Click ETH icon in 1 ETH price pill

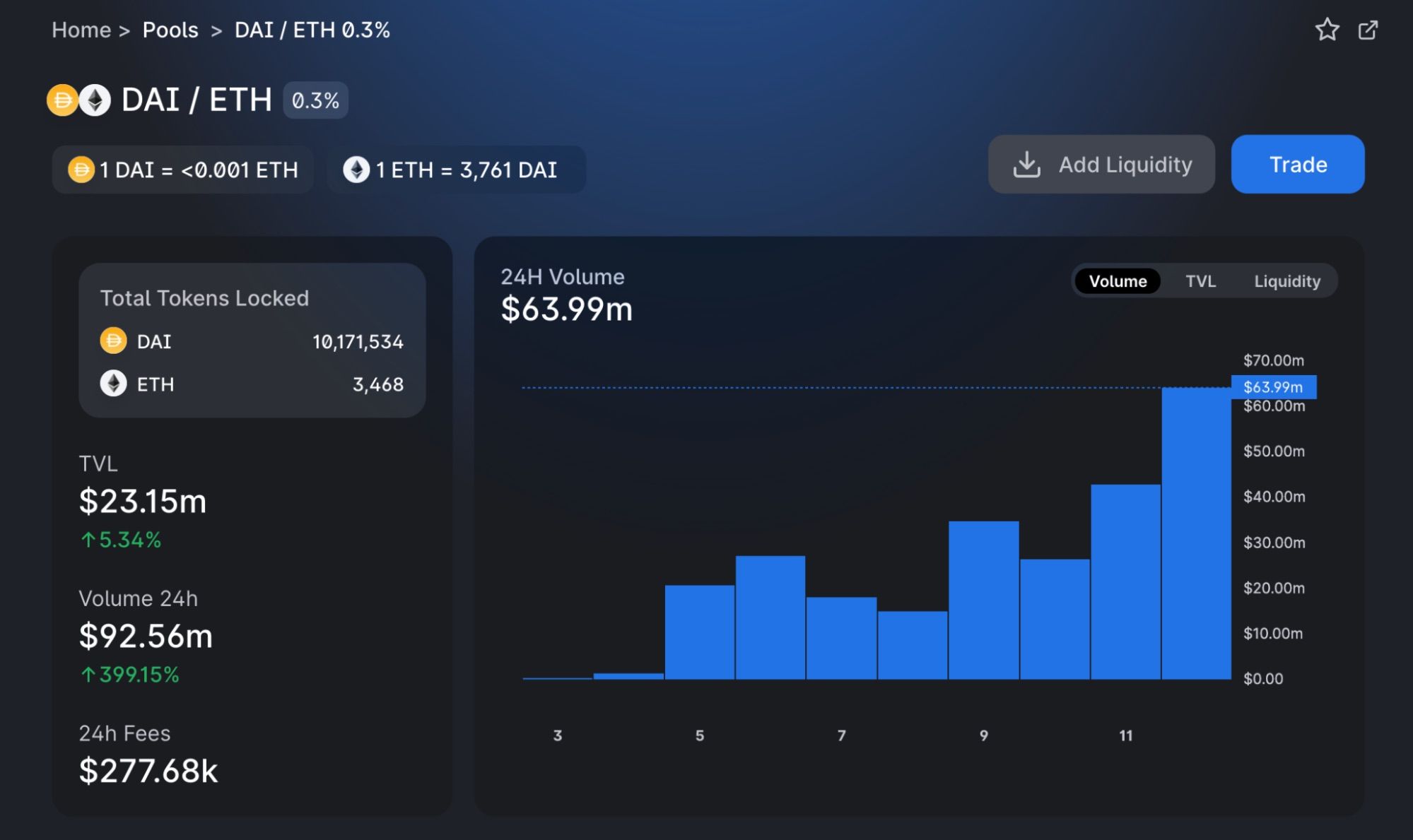click(x=356, y=170)
